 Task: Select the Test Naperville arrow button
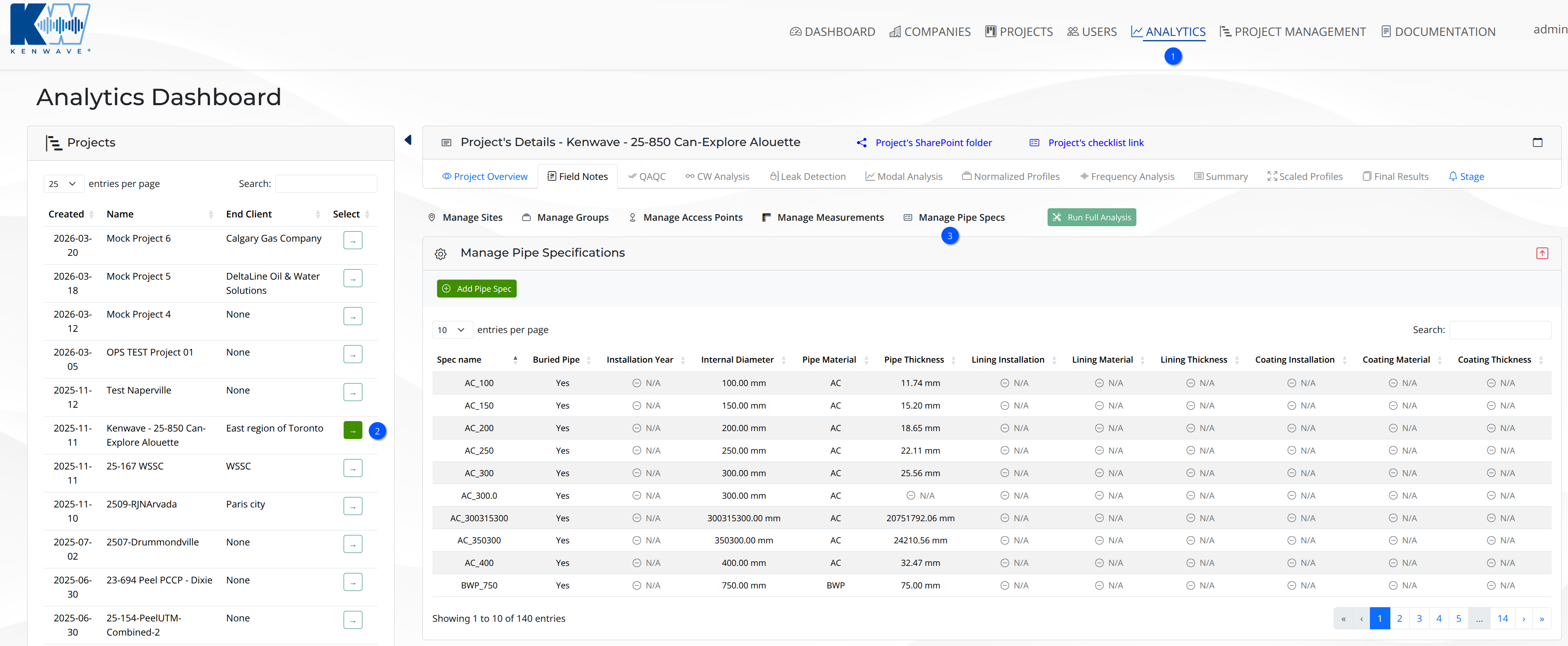[x=353, y=392]
